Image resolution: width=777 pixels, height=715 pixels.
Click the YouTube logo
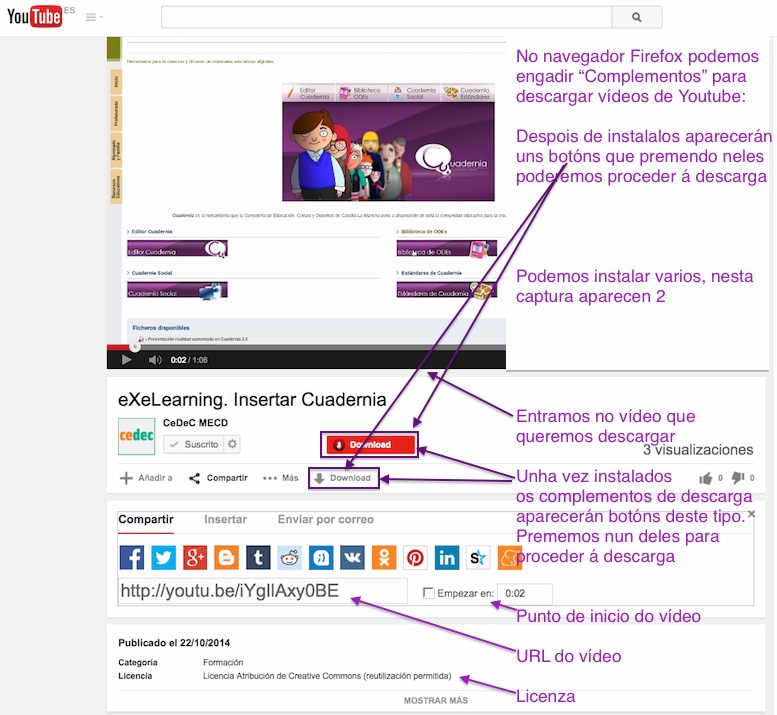(x=35, y=16)
